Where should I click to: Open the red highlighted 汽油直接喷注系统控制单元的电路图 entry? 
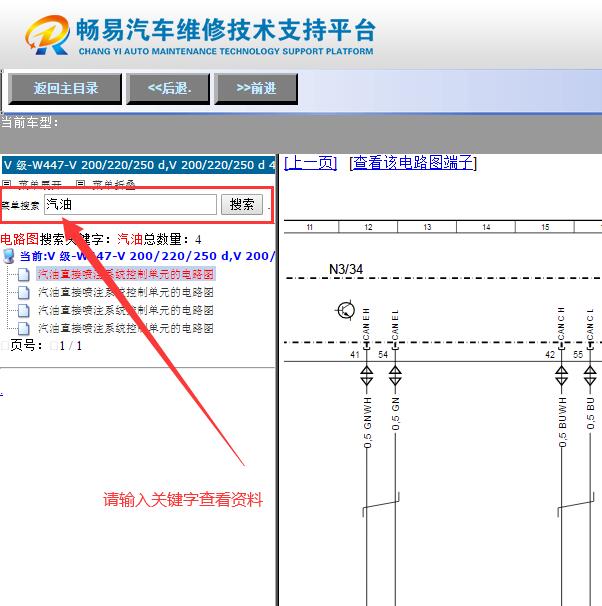coord(126,274)
